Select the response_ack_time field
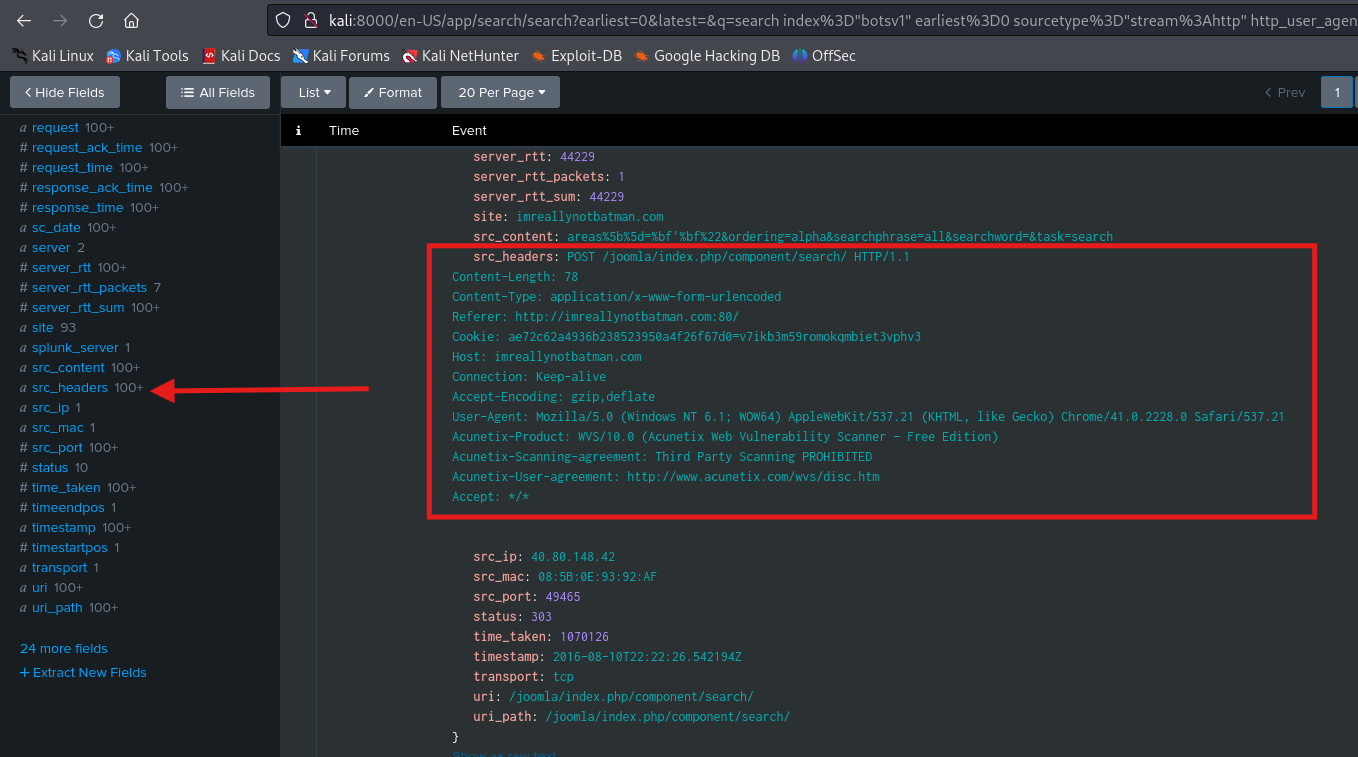This screenshot has height=757, width=1358. click(92, 188)
